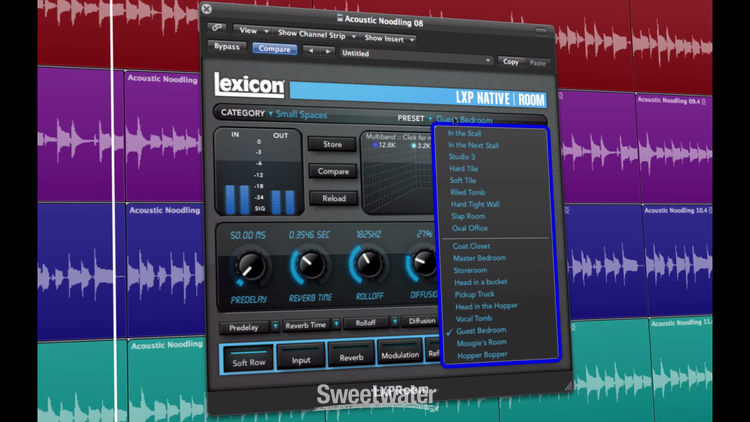Click the 0.3546 SEC reverb time value
Image resolution: width=750 pixels, height=422 pixels.
(x=309, y=234)
